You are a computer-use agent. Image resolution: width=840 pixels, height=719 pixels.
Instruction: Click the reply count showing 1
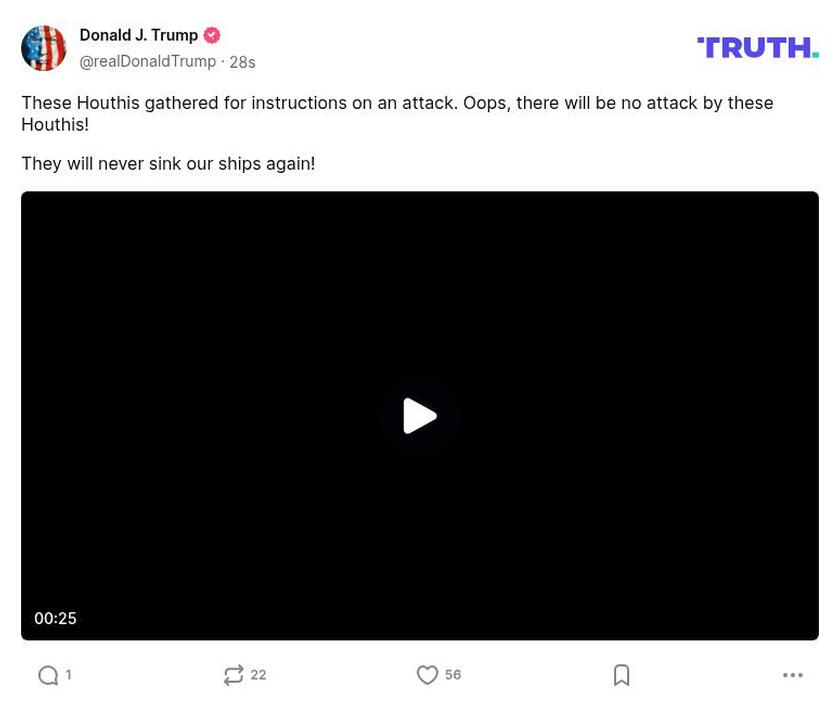pyautogui.click(x=67, y=675)
